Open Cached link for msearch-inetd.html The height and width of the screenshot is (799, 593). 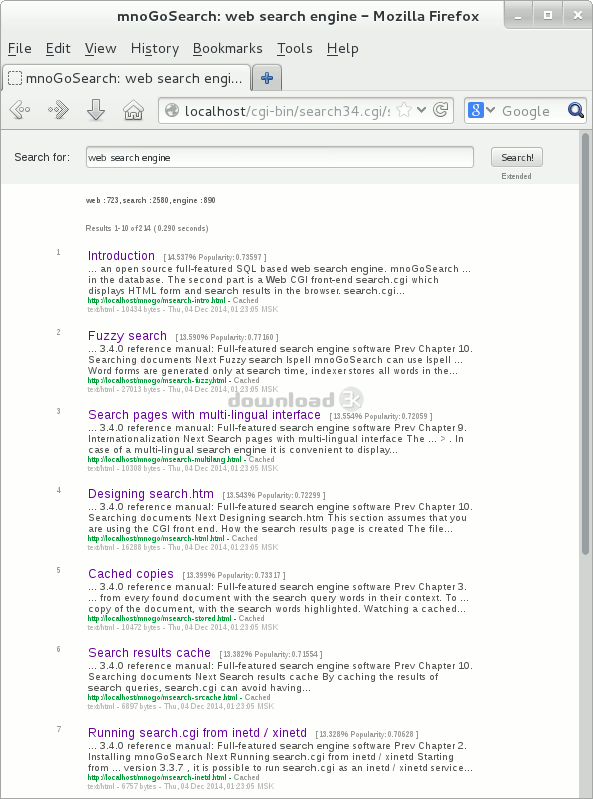(x=247, y=777)
